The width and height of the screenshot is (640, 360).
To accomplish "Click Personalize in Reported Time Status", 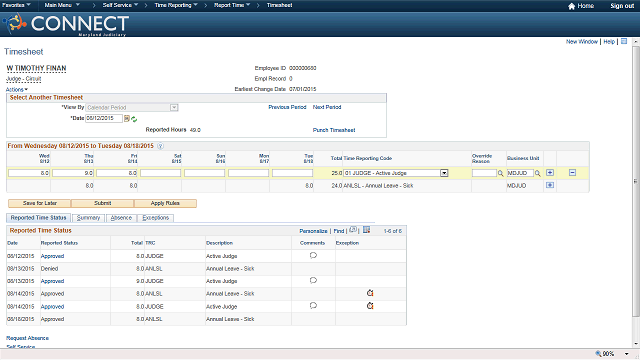I will point(313,231).
